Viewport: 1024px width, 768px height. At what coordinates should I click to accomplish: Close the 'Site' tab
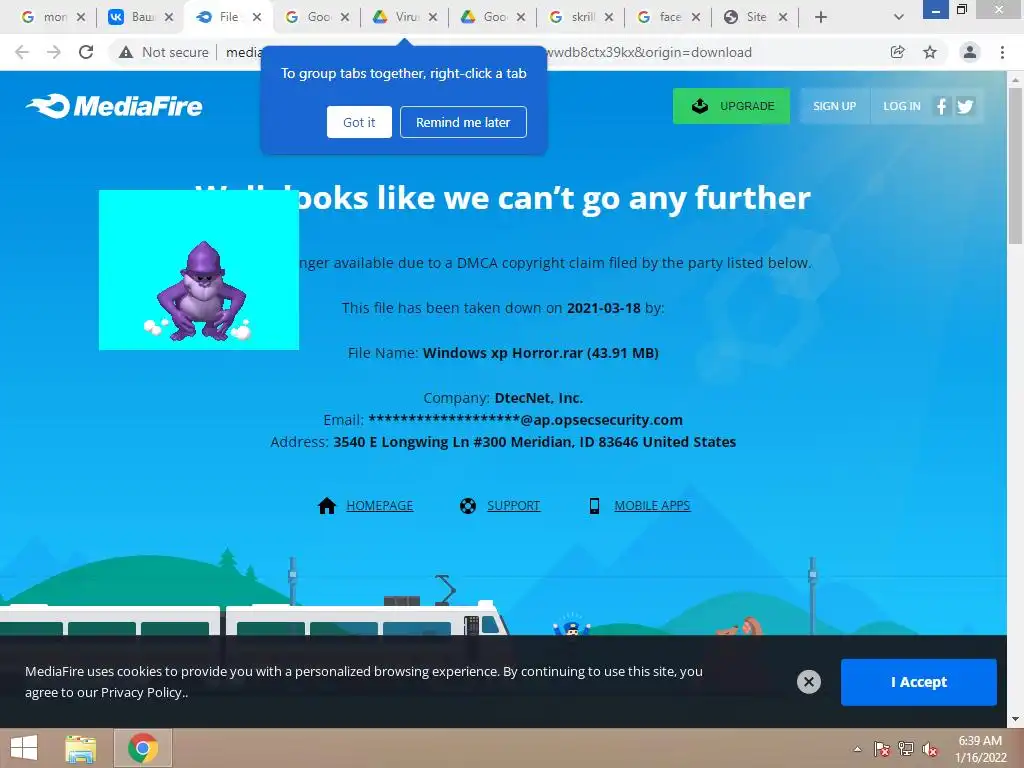point(783,17)
